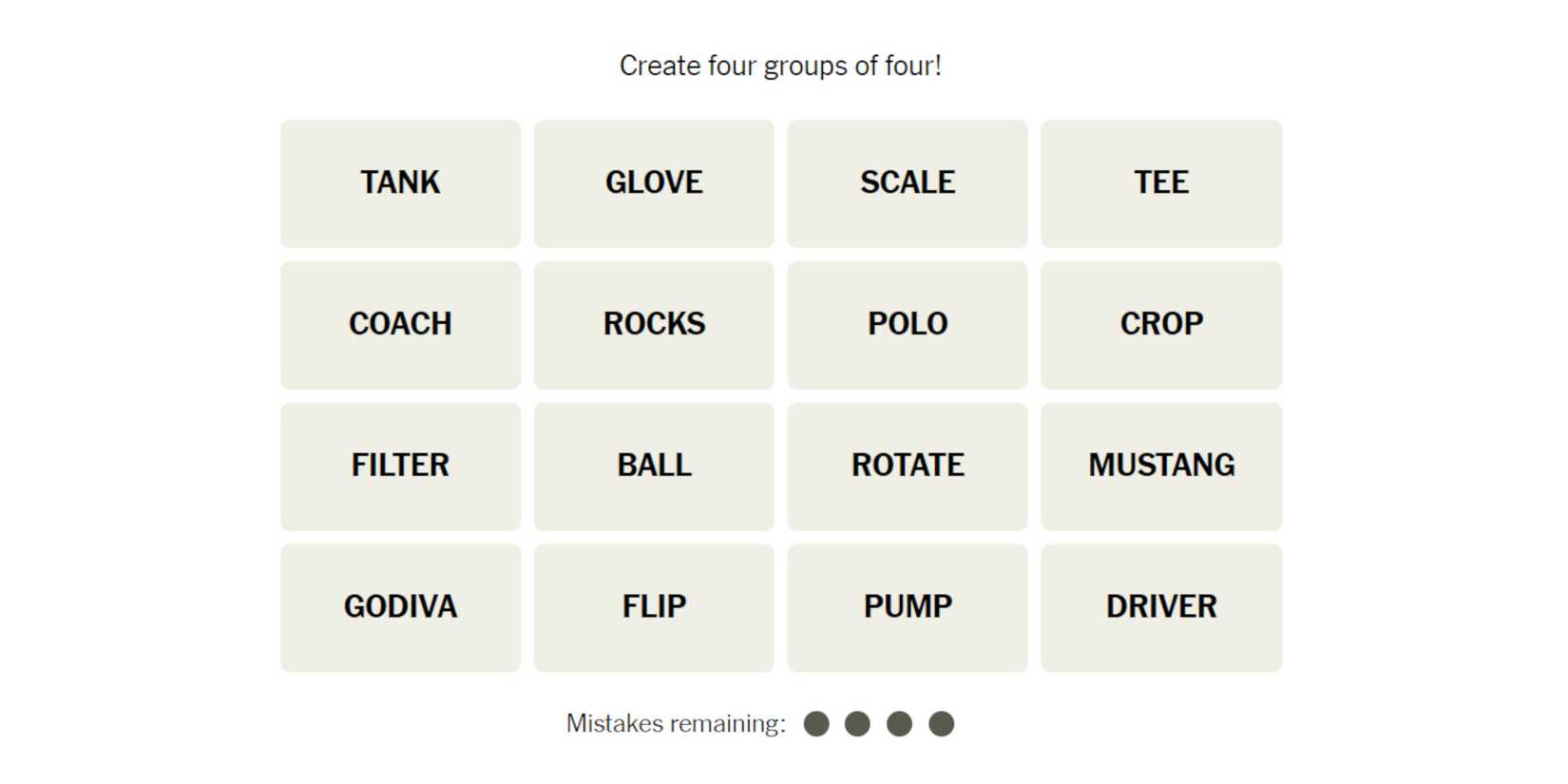Select the ROCKS tile
Screen dimensions: 1568x784
654,325
